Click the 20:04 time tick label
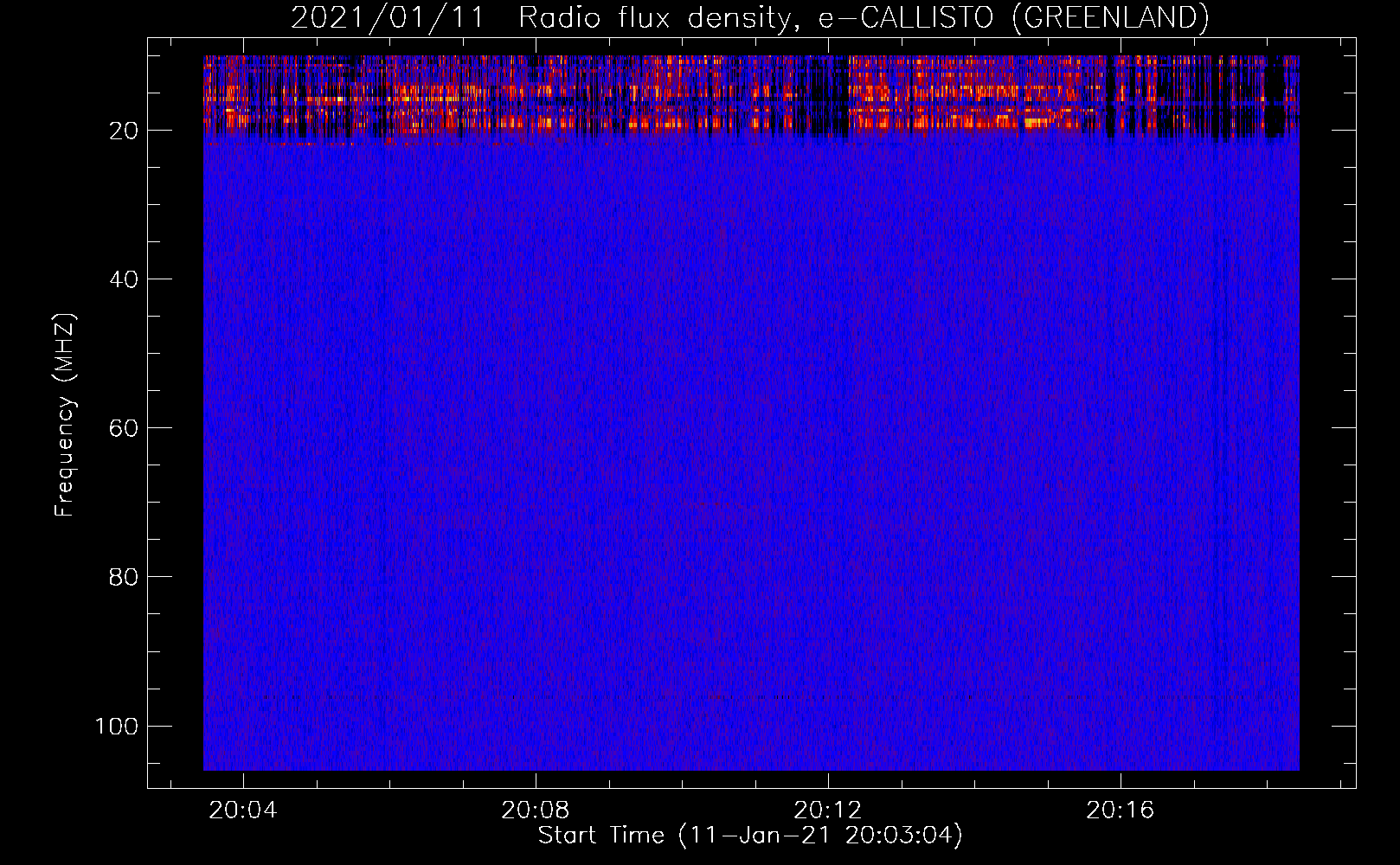Screen dimensions: 1400x865 243,810
